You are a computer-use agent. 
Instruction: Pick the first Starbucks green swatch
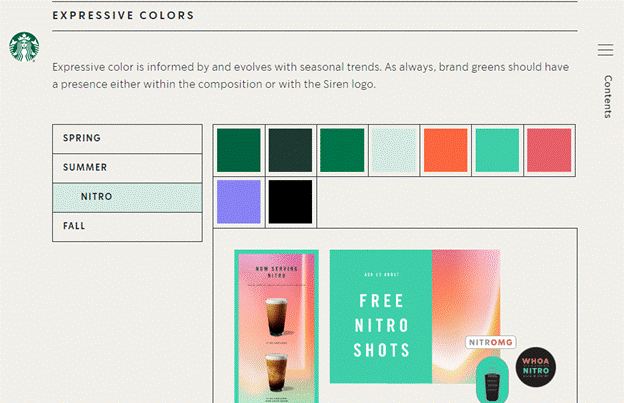click(x=238, y=150)
